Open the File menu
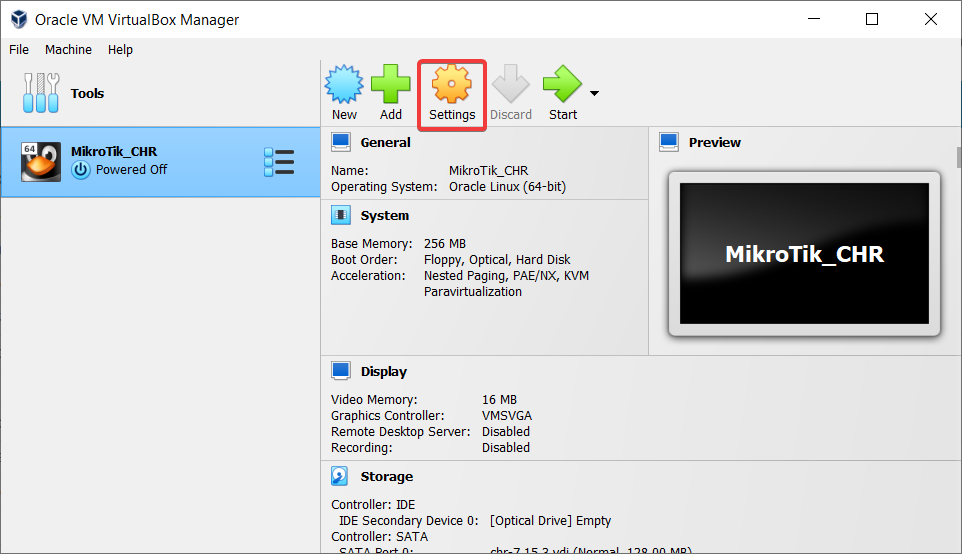The width and height of the screenshot is (962, 554). tap(19, 50)
